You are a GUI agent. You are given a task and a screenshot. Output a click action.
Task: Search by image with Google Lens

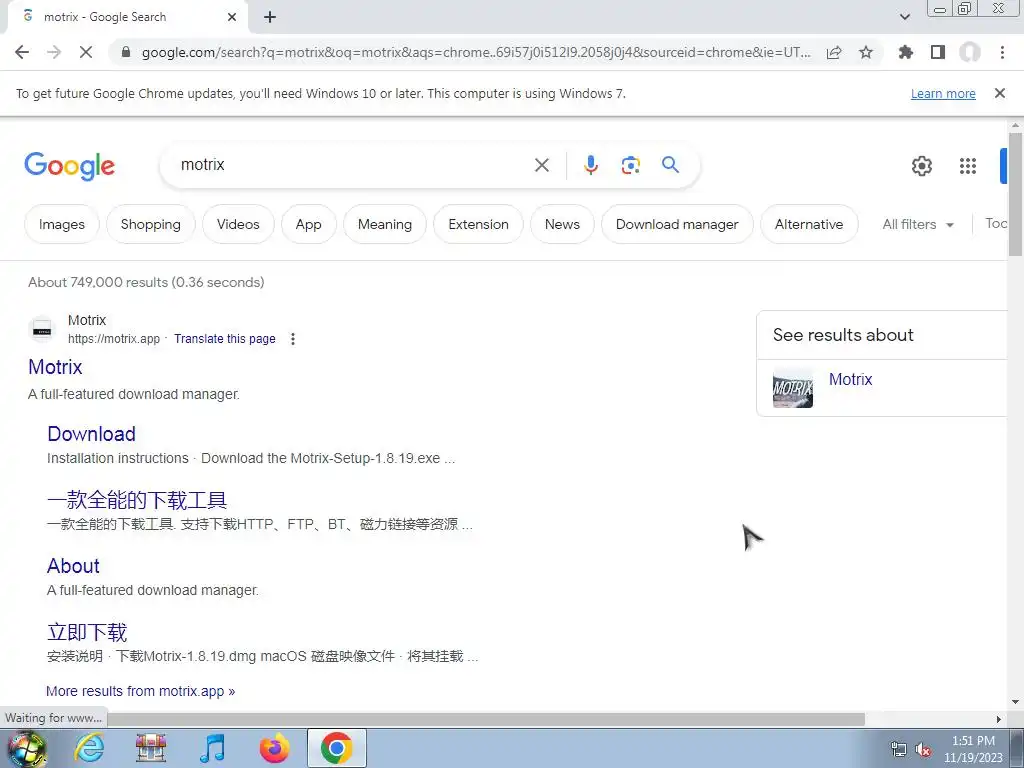[x=630, y=165]
